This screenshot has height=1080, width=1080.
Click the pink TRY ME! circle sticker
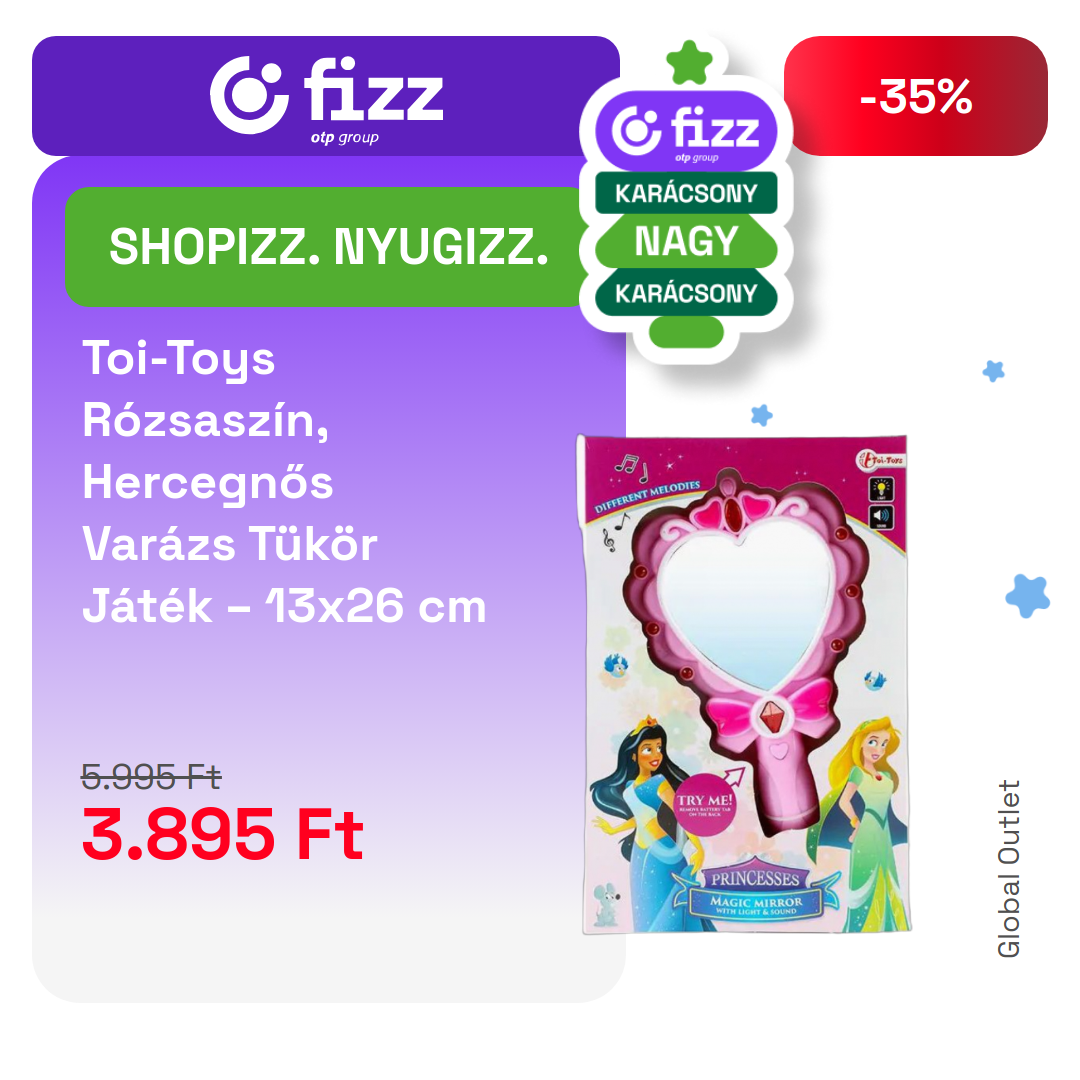704,805
